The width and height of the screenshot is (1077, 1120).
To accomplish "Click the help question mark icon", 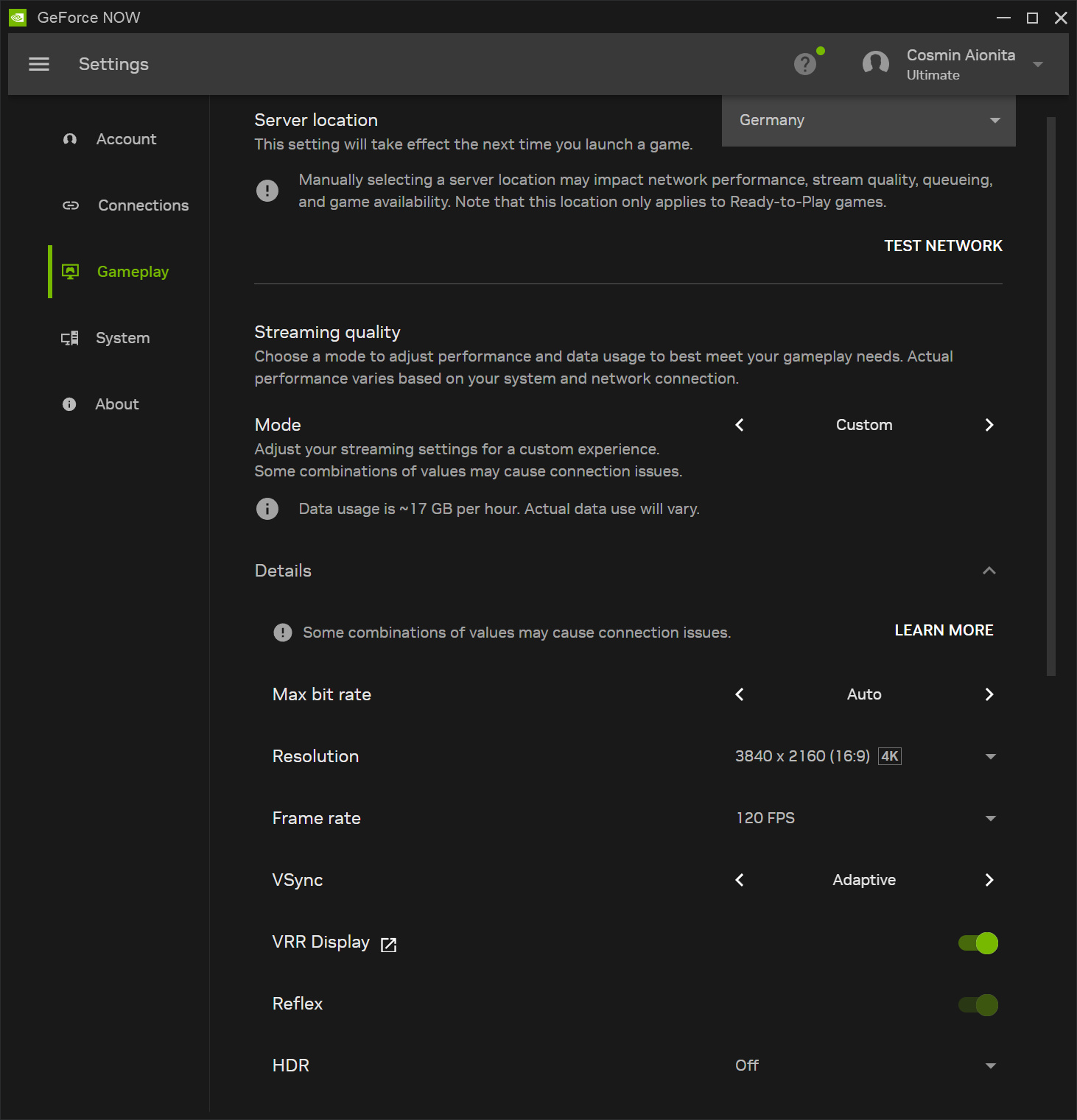I will point(804,65).
